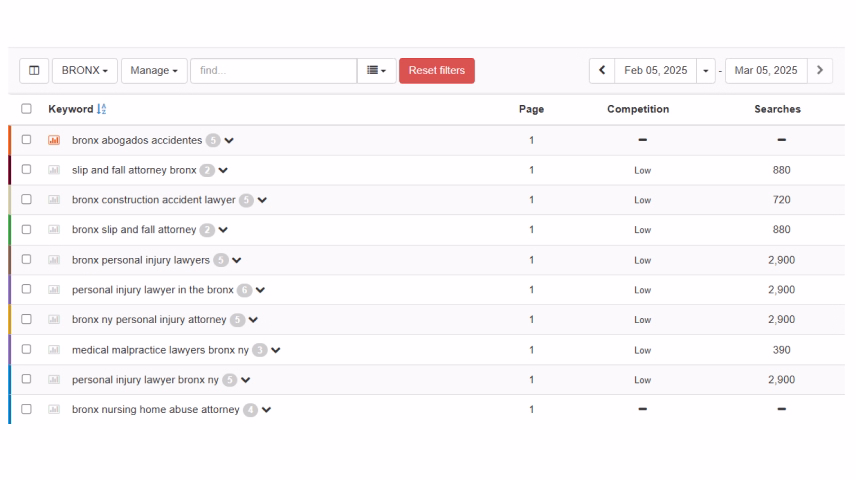The height and width of the screenshot is (480, 856).
Task: Sort by Searches column header
Action: 777,109
